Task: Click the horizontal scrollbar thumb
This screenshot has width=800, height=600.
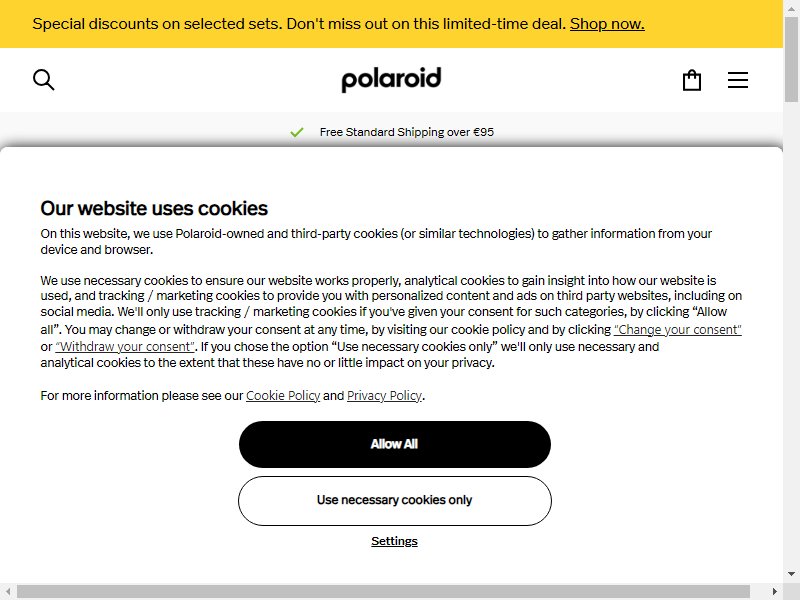Action: tap(383, 591)
